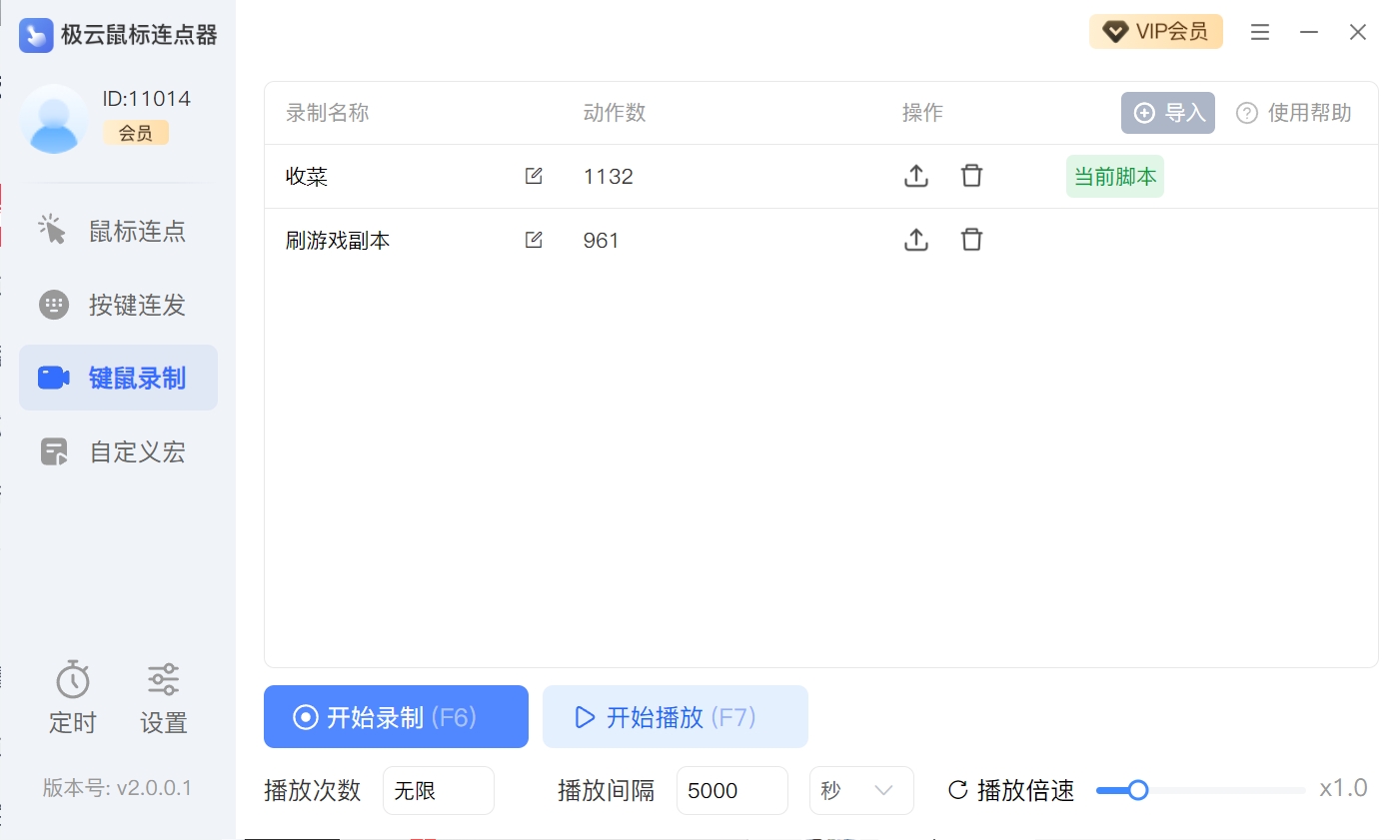Switch to the 按键连发 tab
The image size is (1400, 840).
[x=118, y=305]
